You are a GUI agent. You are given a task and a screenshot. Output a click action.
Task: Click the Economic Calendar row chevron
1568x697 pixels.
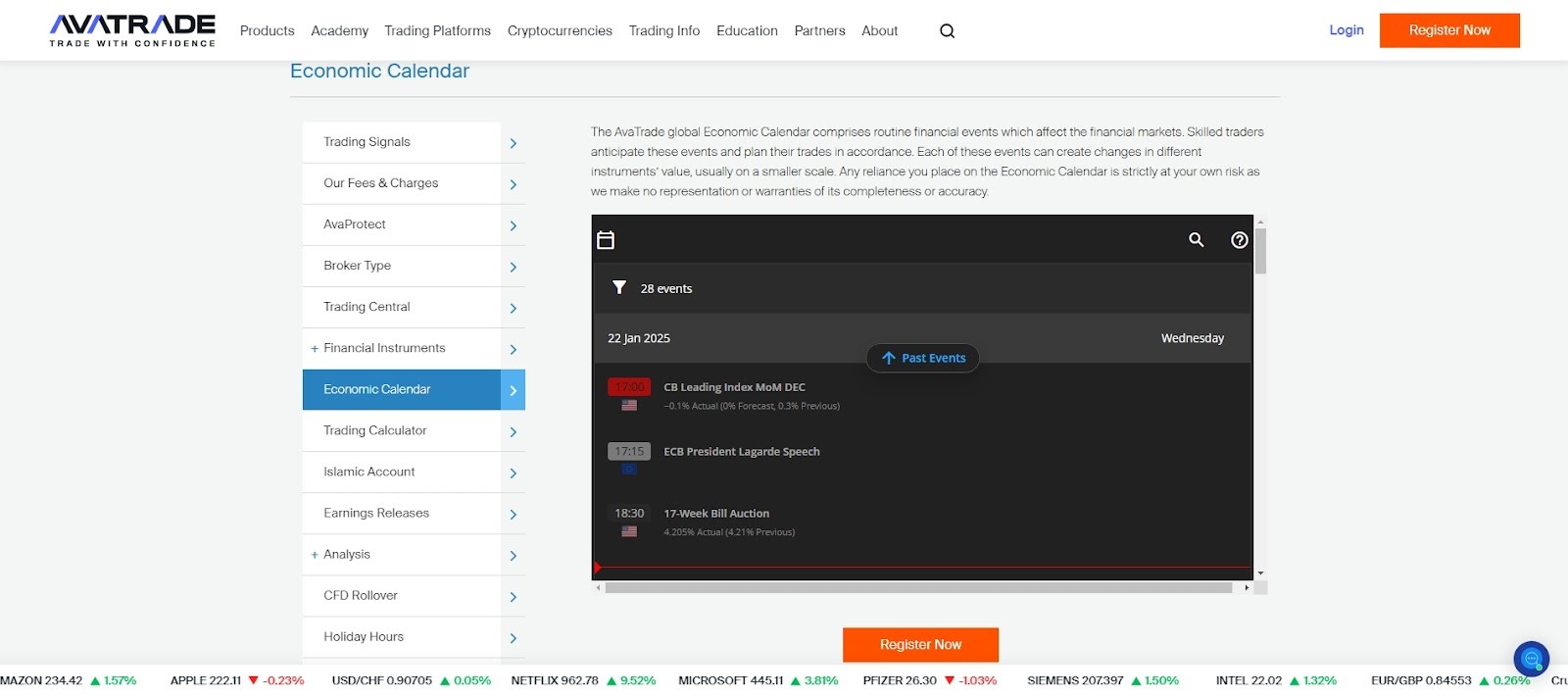pyautogui.click(x=513, y=390)
